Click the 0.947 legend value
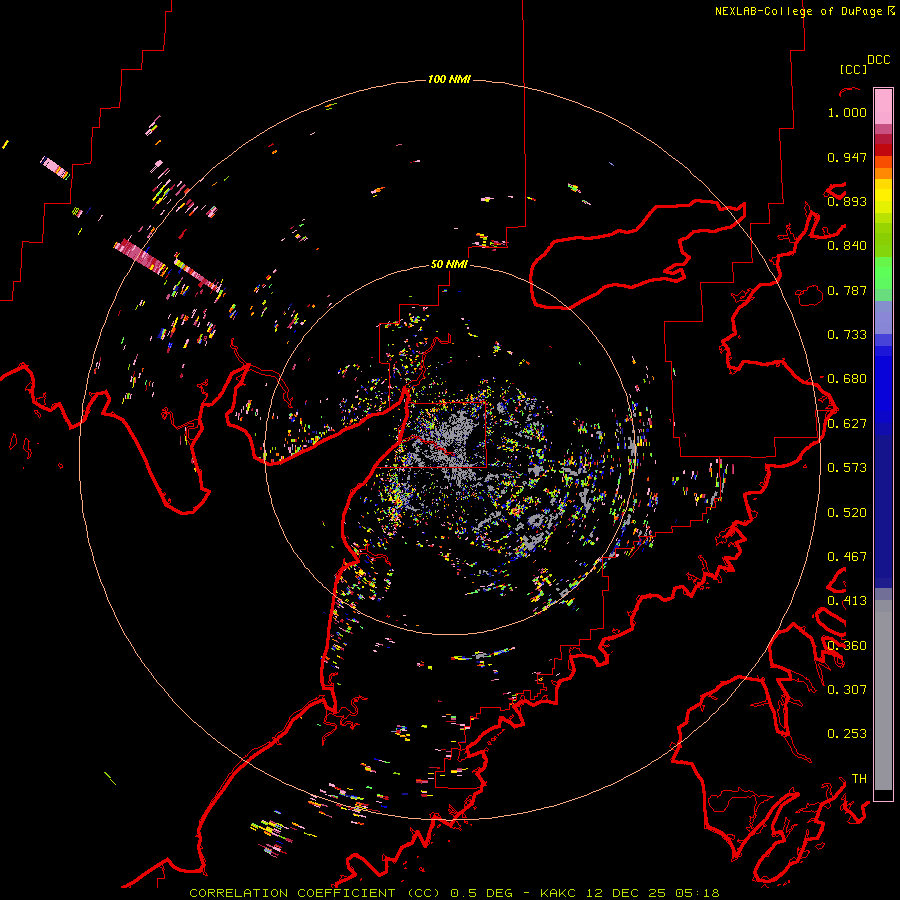The height and width of the screenshot is (900, 900). point(847,157)
